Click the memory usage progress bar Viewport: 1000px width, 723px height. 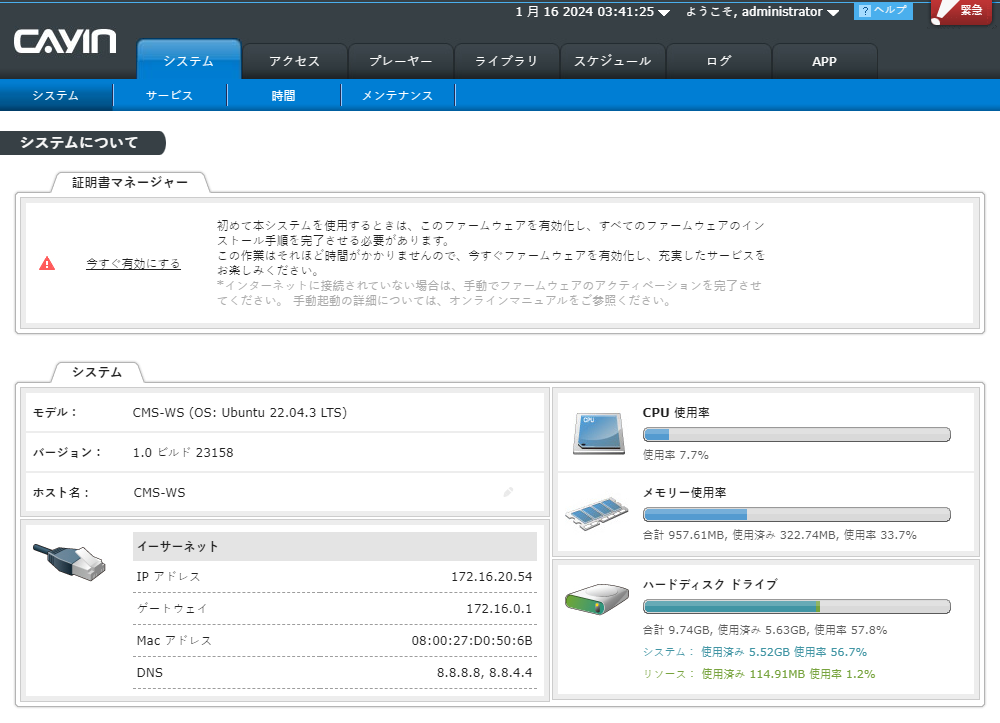[x=797, y=515]
